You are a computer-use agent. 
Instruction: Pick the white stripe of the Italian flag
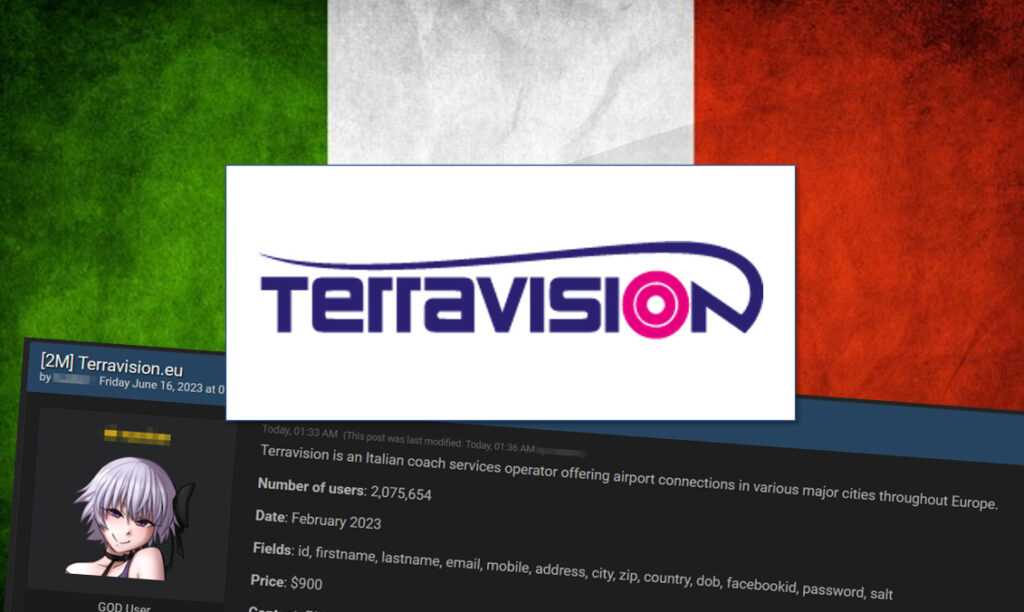[x=510, y=80]
